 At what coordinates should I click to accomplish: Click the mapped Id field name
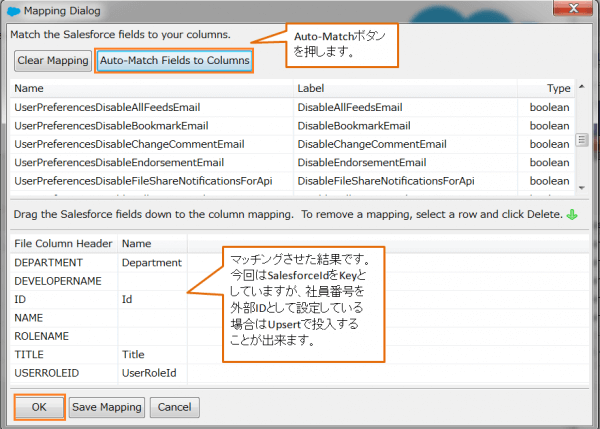click(127, 300)
